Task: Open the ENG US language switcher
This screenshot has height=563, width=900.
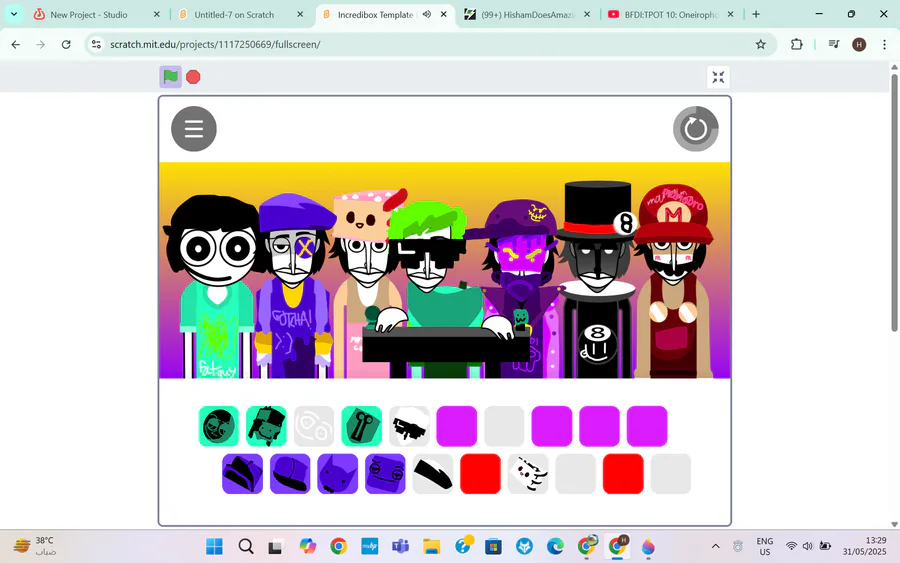Action: (765, 546)
